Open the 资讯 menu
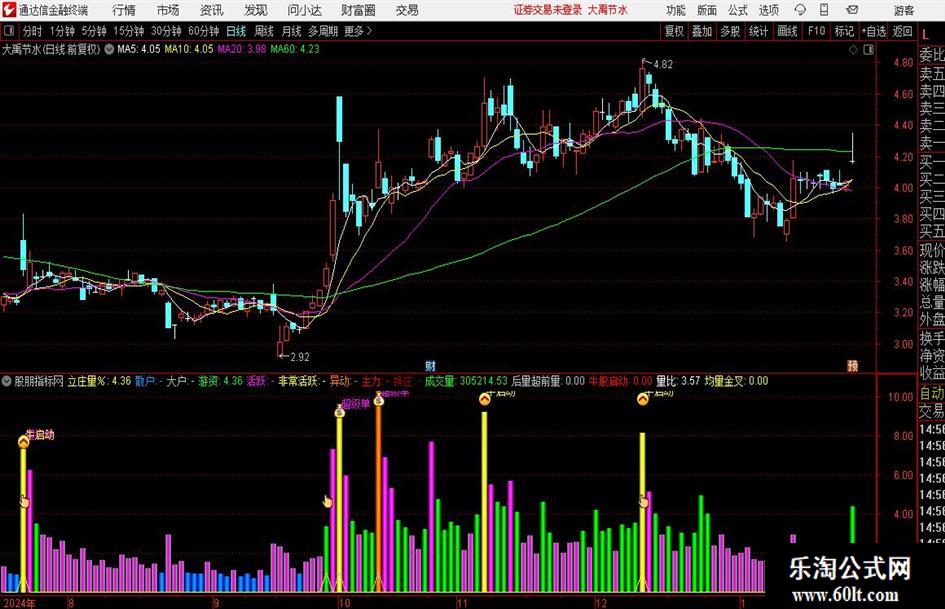 (x=212, y=10)
